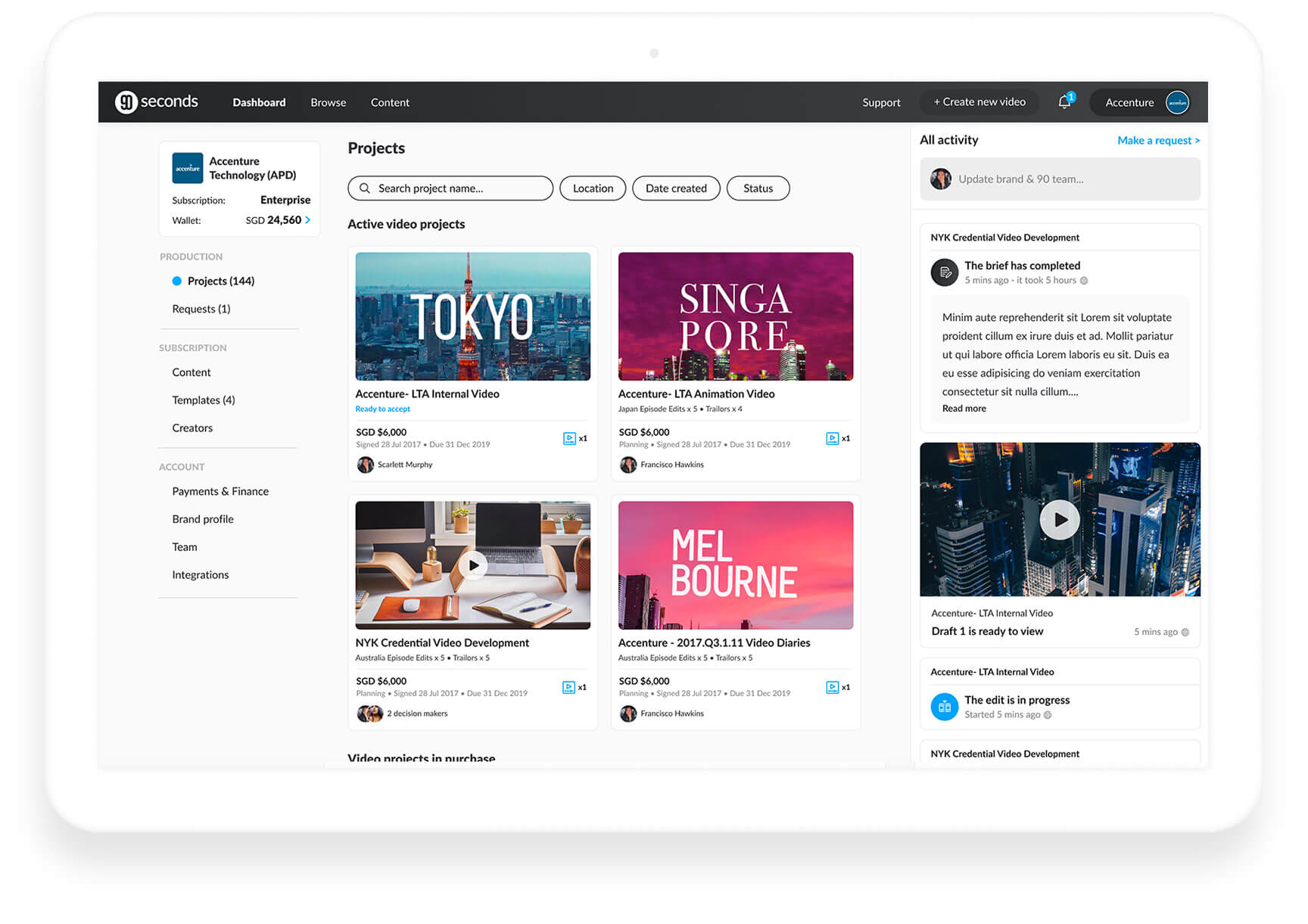1308x924 pixels.
Task: Open Creators page
Action: pos(192,428)
